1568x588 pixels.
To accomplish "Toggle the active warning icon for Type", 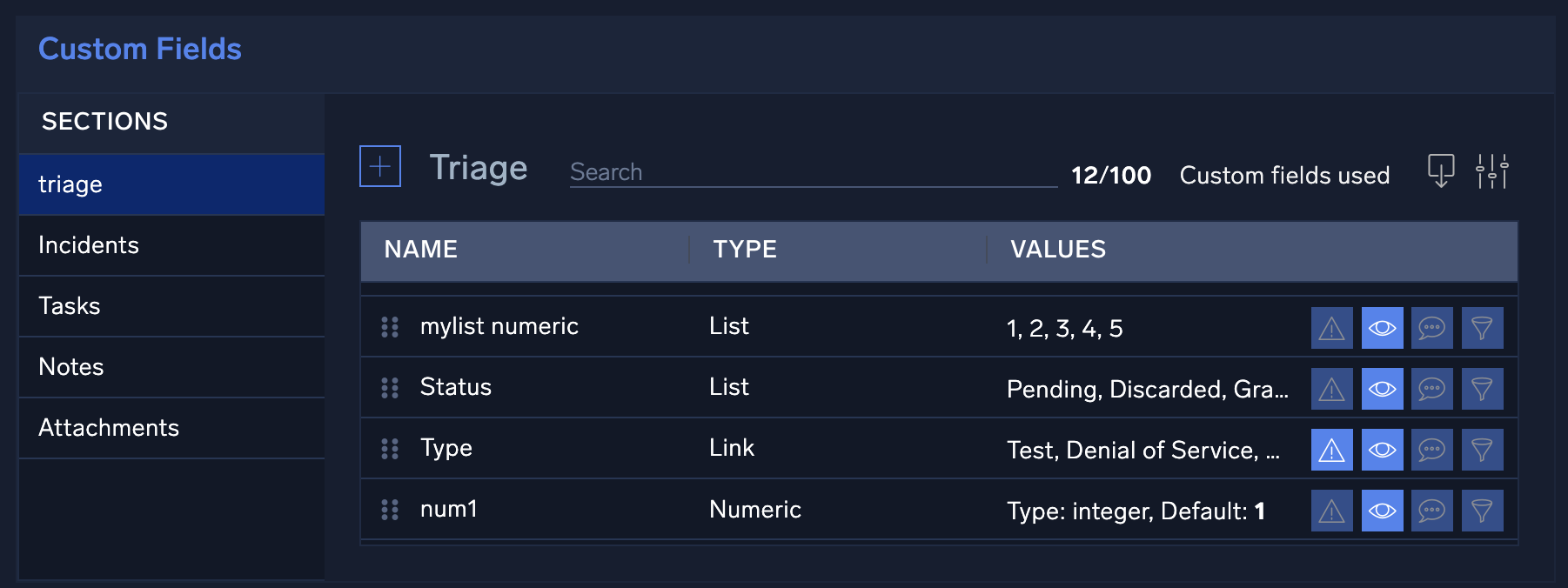I will [1331, 450].
